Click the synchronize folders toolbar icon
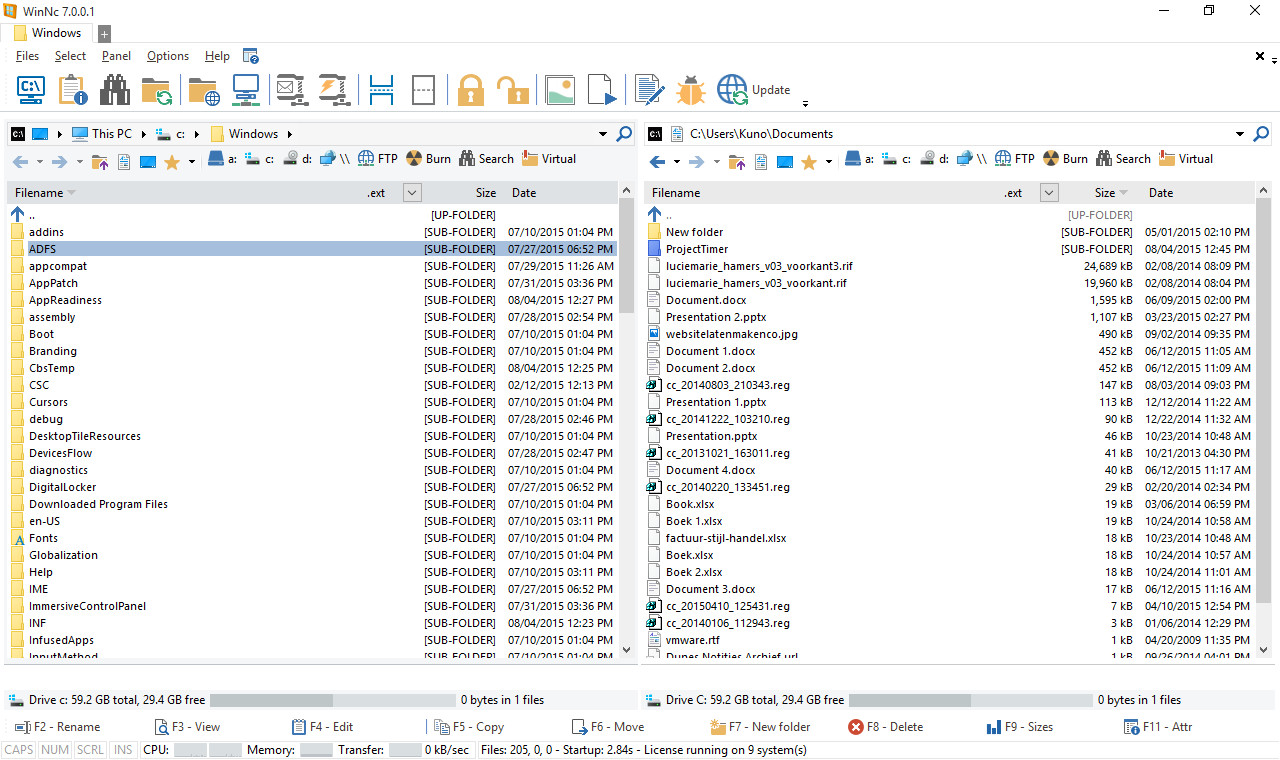Screen dimensions: 1280x760 click(x=157, y=90)
